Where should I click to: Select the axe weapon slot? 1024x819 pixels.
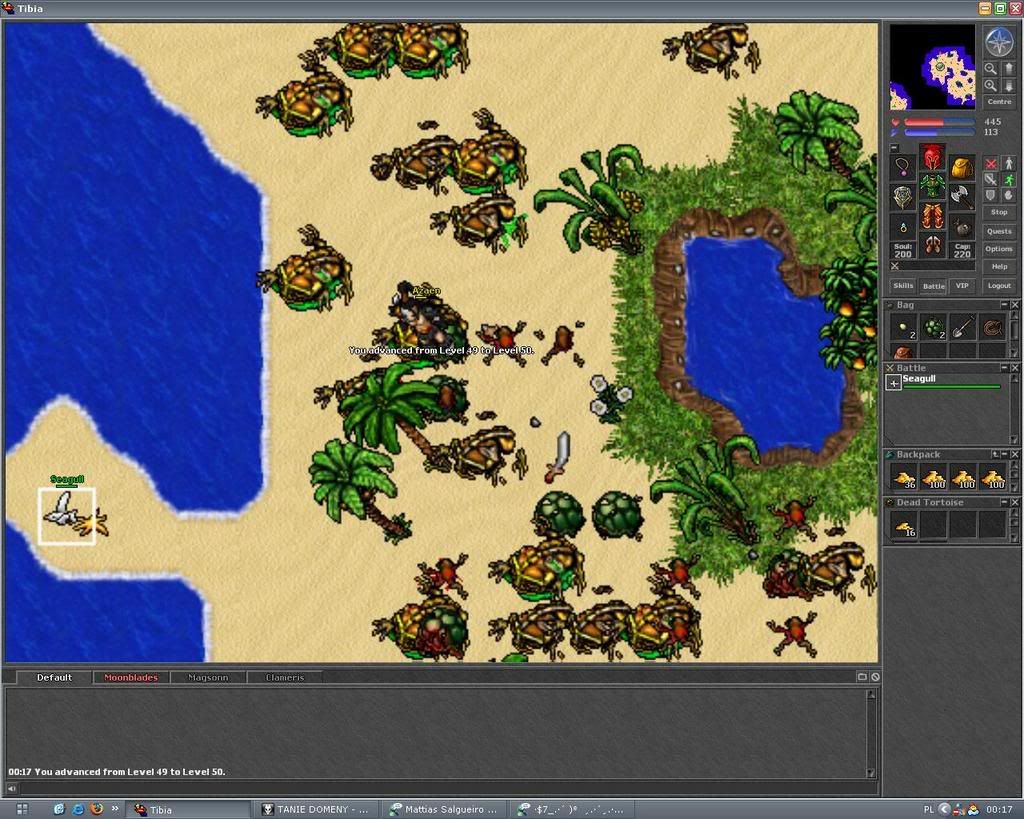point(962,196)
